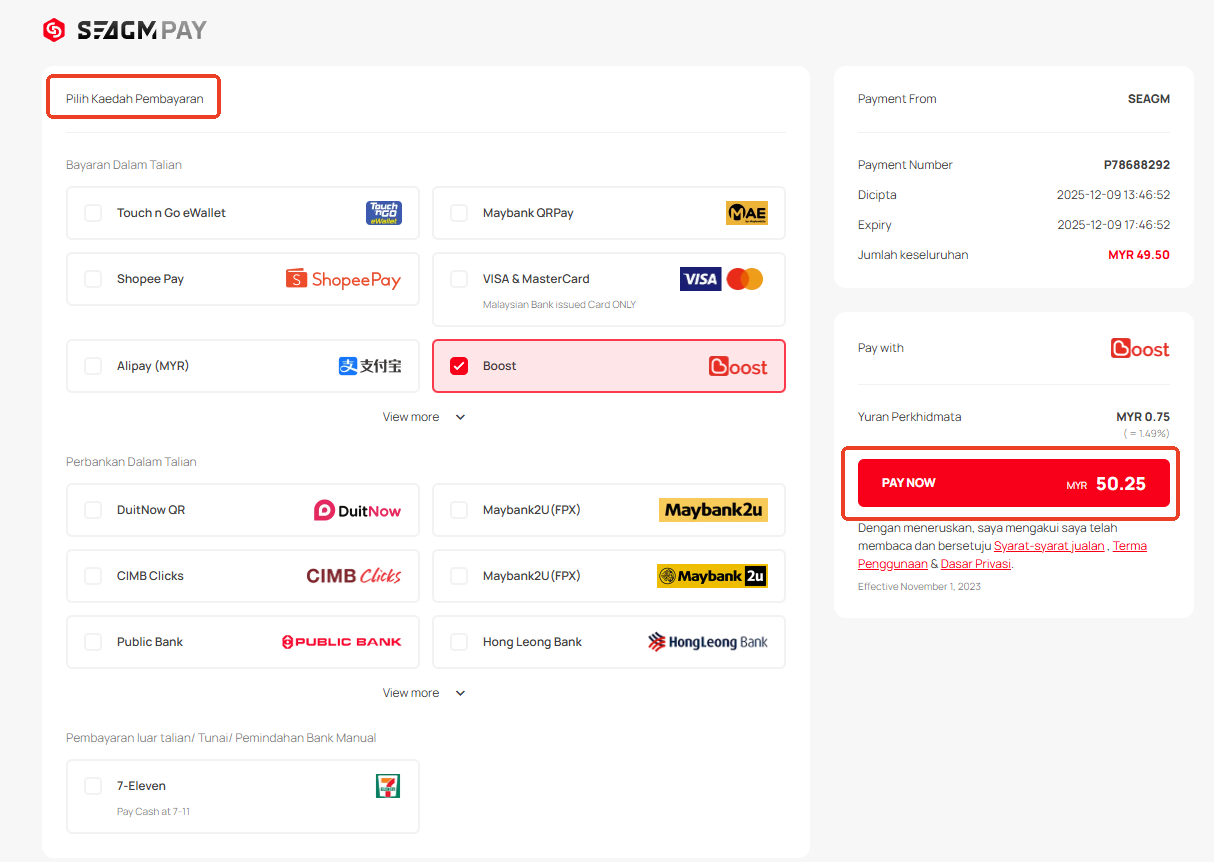Click the 7-Eleven logo icon
The width and height of the screenshot is (1214, 862).
click(387, 786)
